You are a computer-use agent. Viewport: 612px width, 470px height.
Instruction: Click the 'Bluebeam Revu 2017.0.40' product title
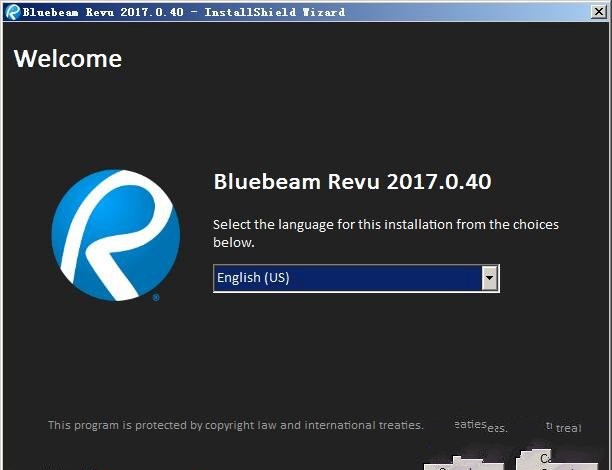tap(352, 182)
